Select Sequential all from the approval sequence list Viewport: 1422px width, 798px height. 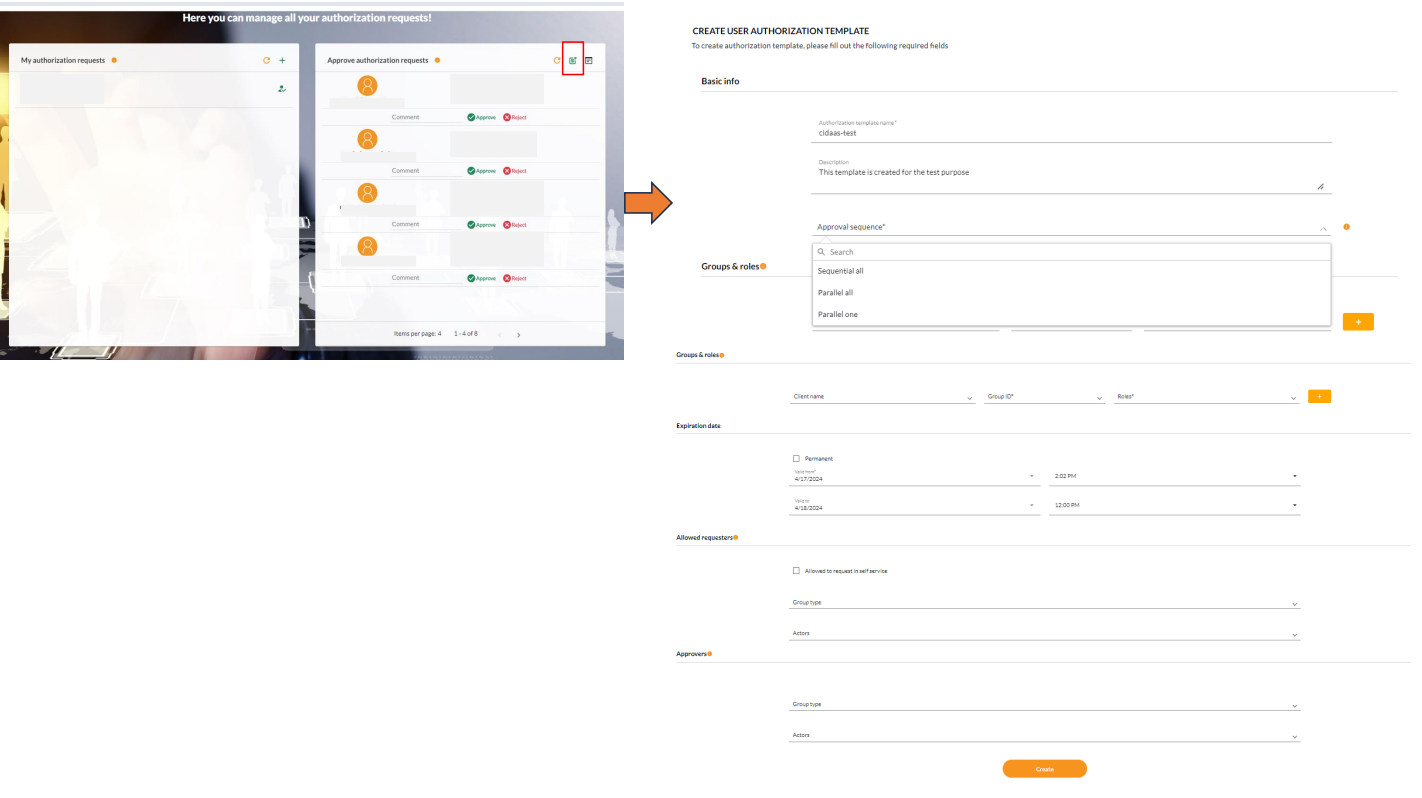click(841, 270)
